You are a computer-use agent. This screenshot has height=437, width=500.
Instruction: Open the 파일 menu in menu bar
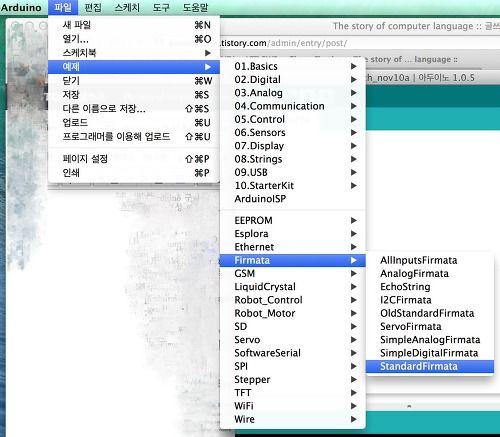coord(63,7)
